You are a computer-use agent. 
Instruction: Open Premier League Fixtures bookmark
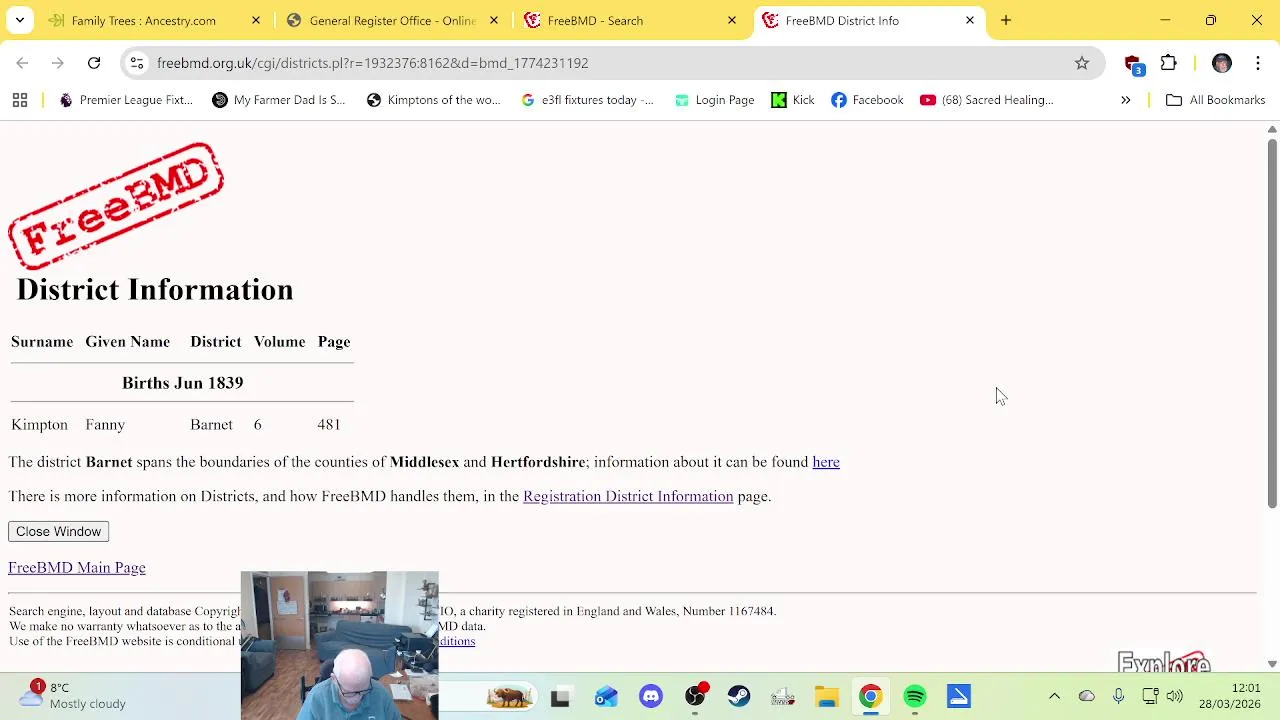[126, 100]
